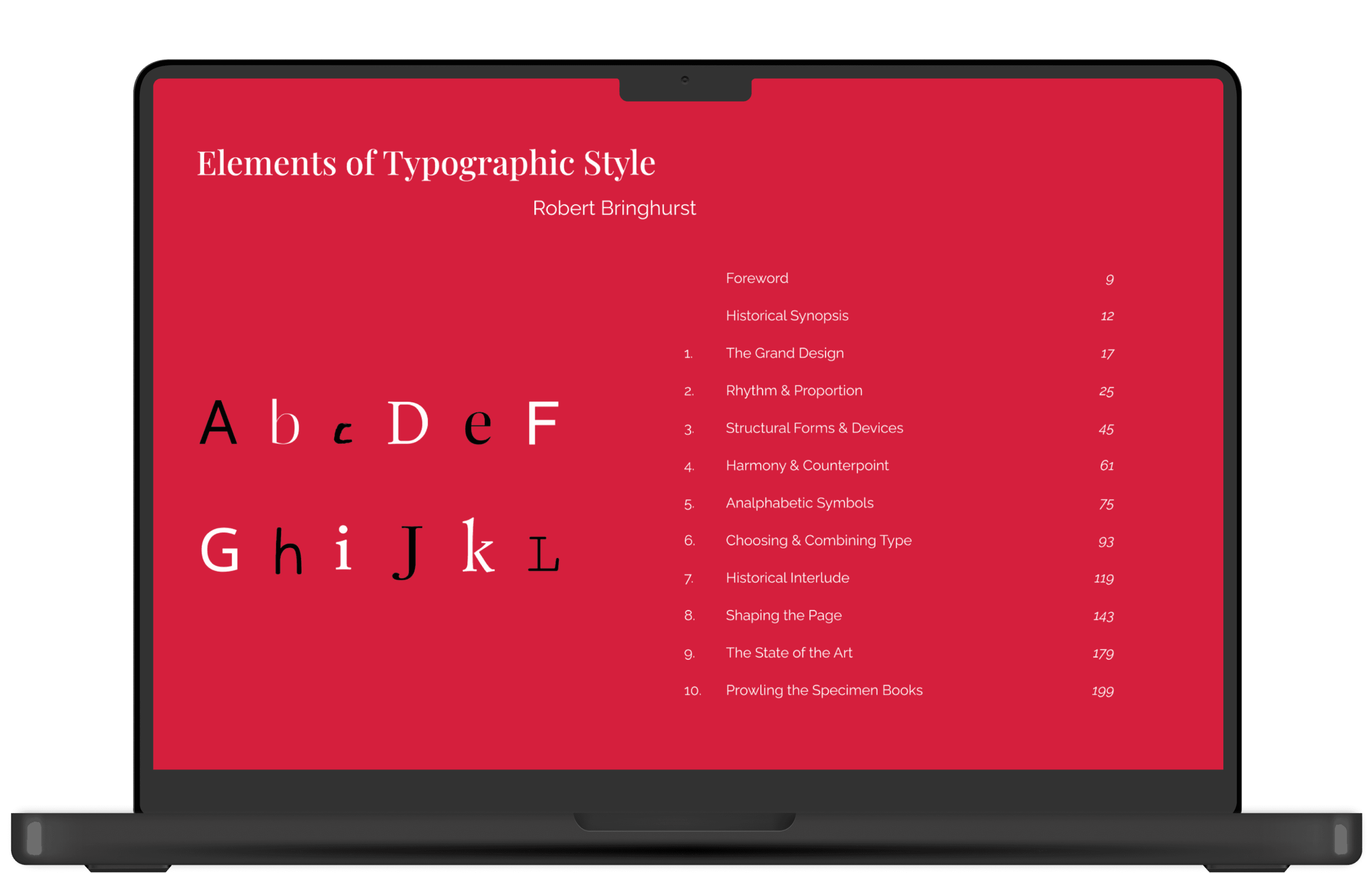Viewport: 1372px width, 873px height.
Task: Click page number 12 for Historical Synopsis
Action: 1107,316
